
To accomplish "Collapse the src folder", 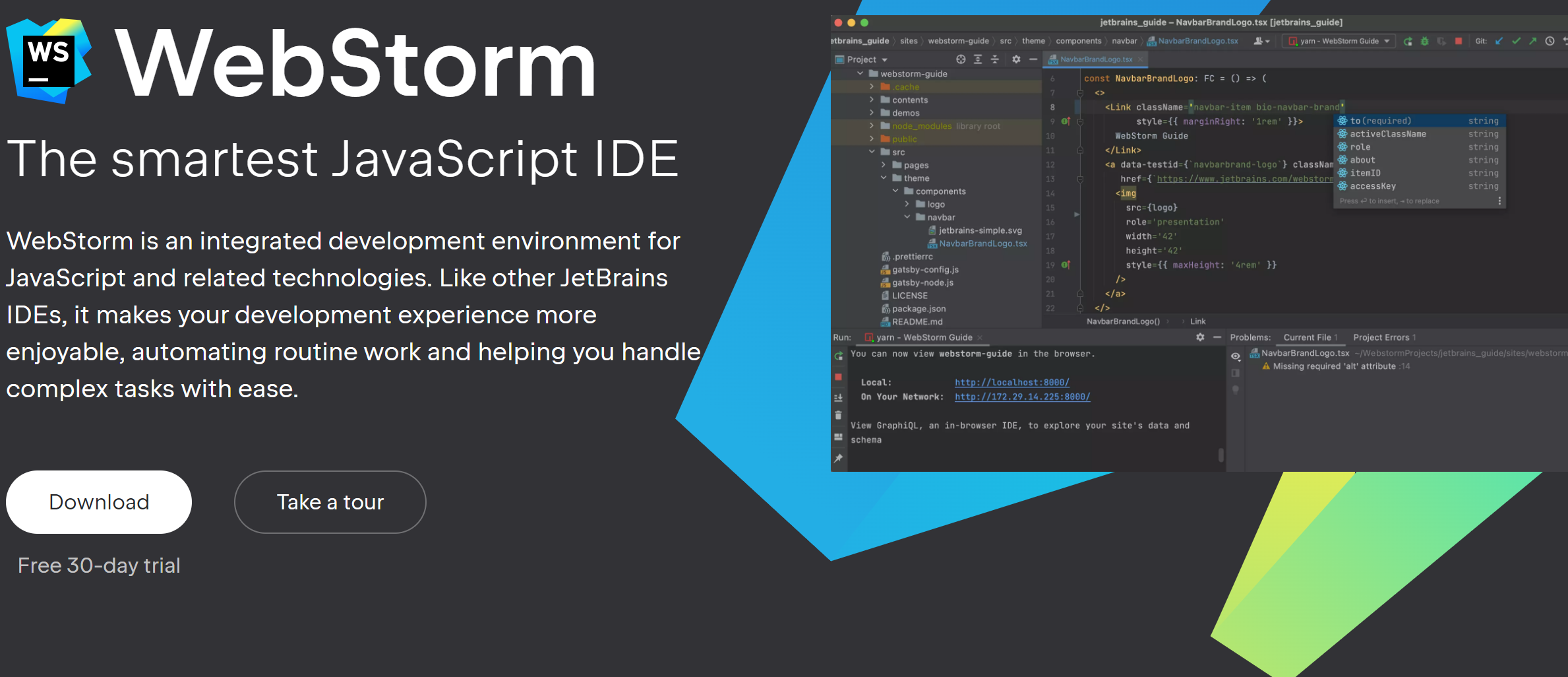I will coord(872,152).
